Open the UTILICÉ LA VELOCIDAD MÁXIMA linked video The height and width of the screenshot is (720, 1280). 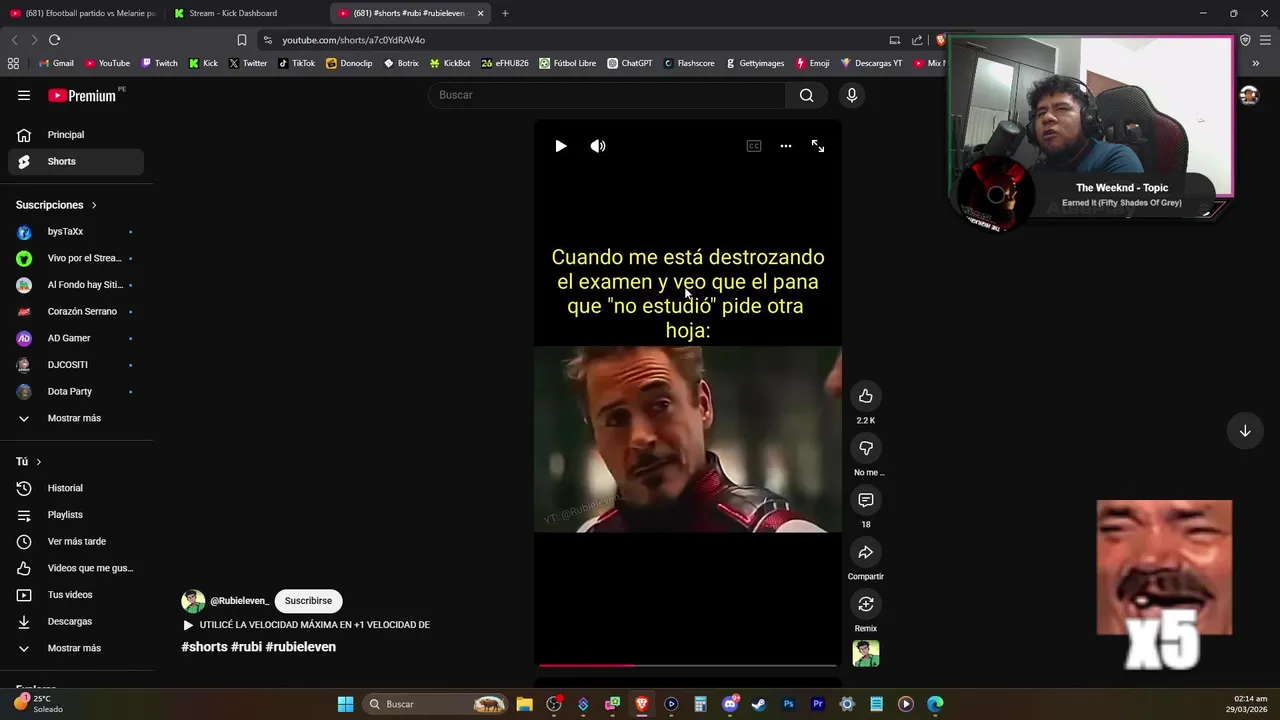click(x=306, y=625)
